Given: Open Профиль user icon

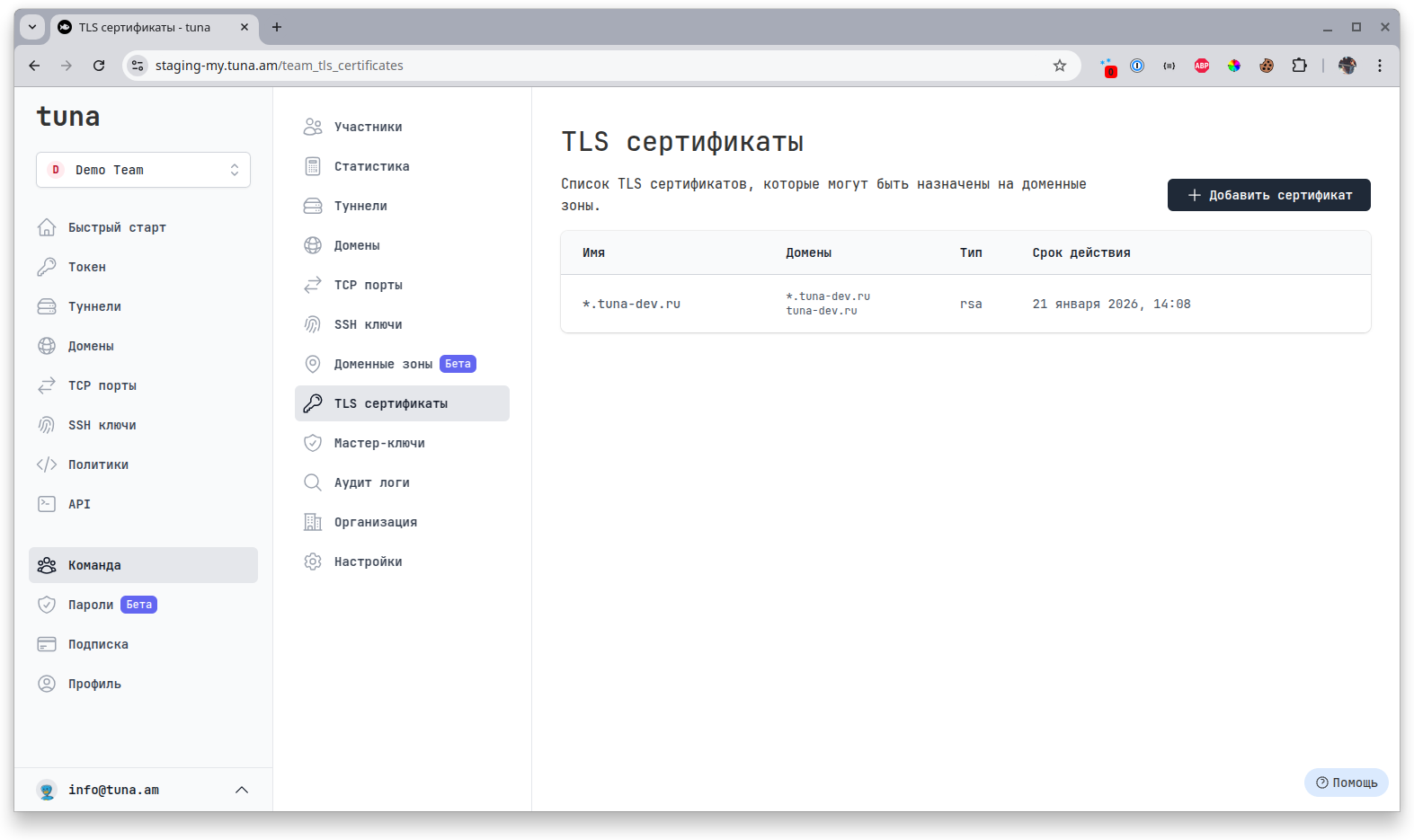Looking at the screenshot, I should [47, 684].
